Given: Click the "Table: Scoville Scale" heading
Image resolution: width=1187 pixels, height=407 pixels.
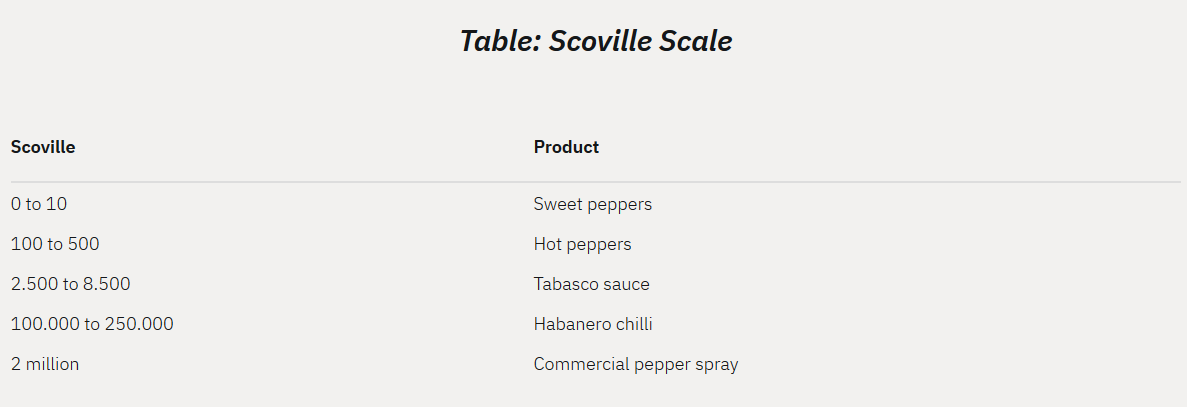Looking at the screenshot, I should (x=595, y=41).
